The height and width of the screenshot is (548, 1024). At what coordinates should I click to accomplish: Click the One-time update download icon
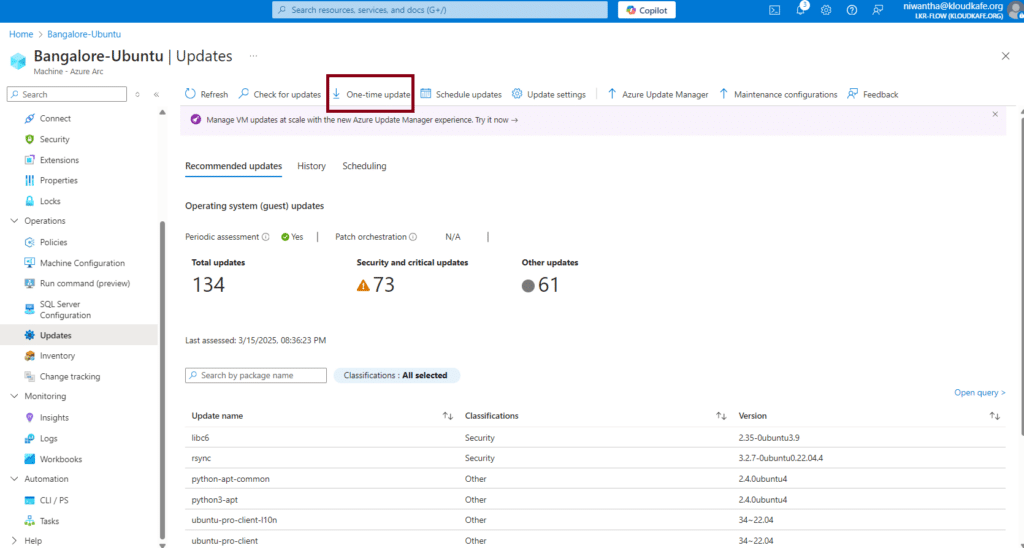[x=337, y=94]
